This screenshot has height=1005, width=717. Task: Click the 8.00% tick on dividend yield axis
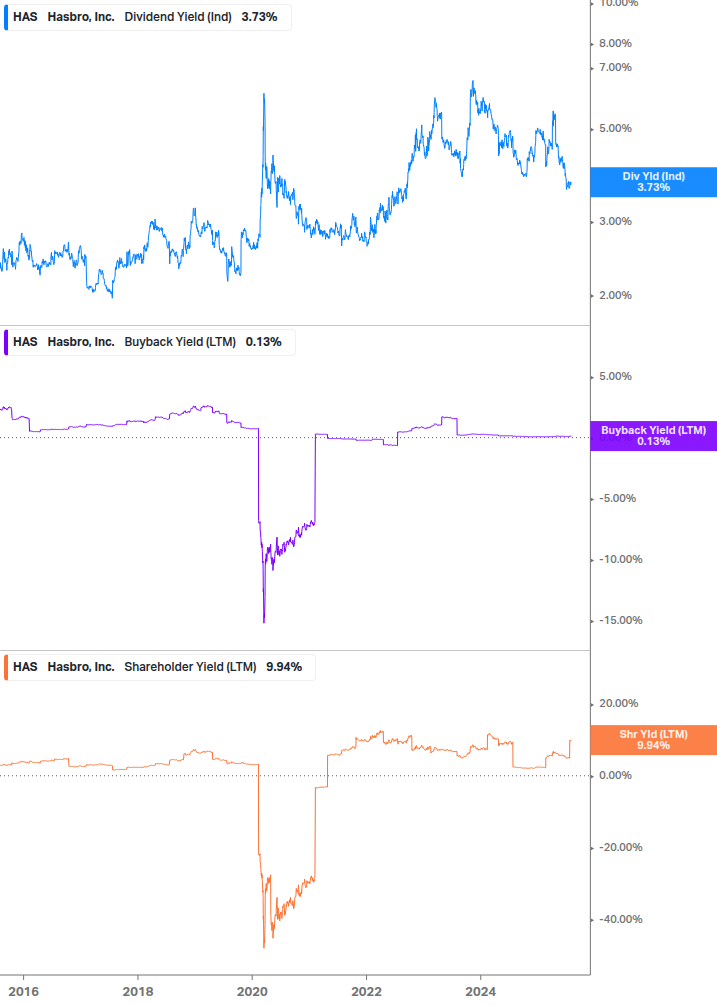[615, 44]
